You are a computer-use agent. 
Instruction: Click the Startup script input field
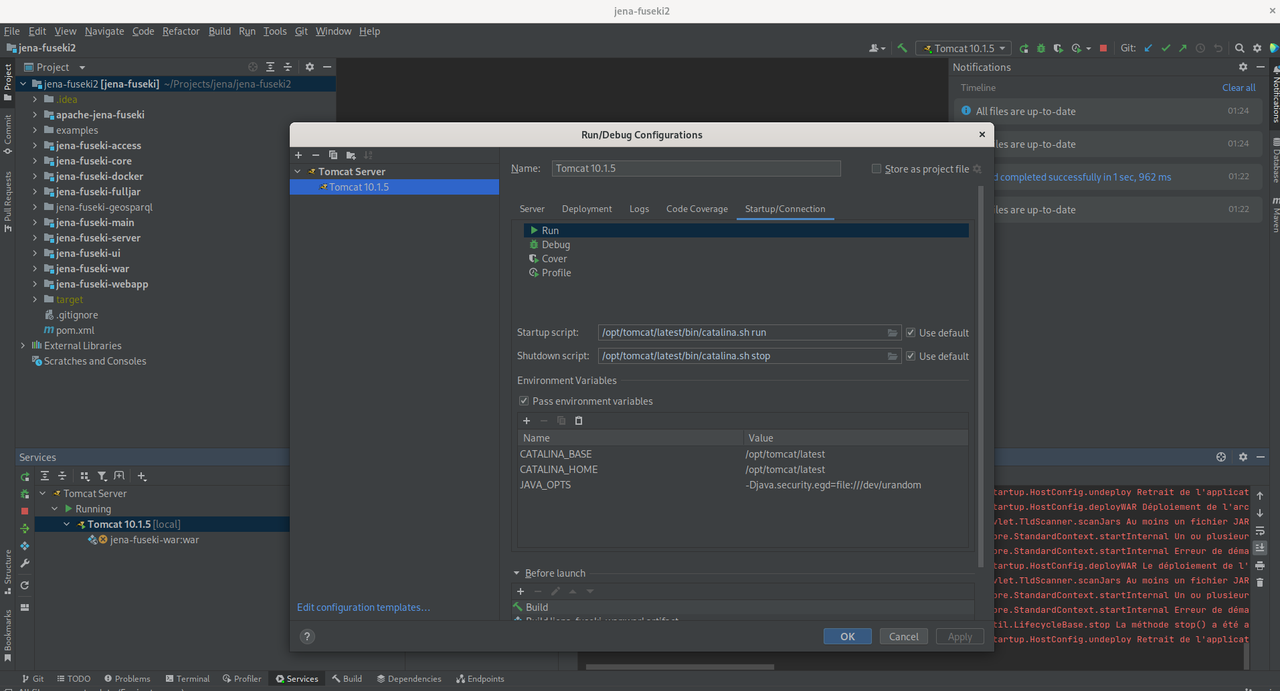pyautogui.click(x=741, y=333)
